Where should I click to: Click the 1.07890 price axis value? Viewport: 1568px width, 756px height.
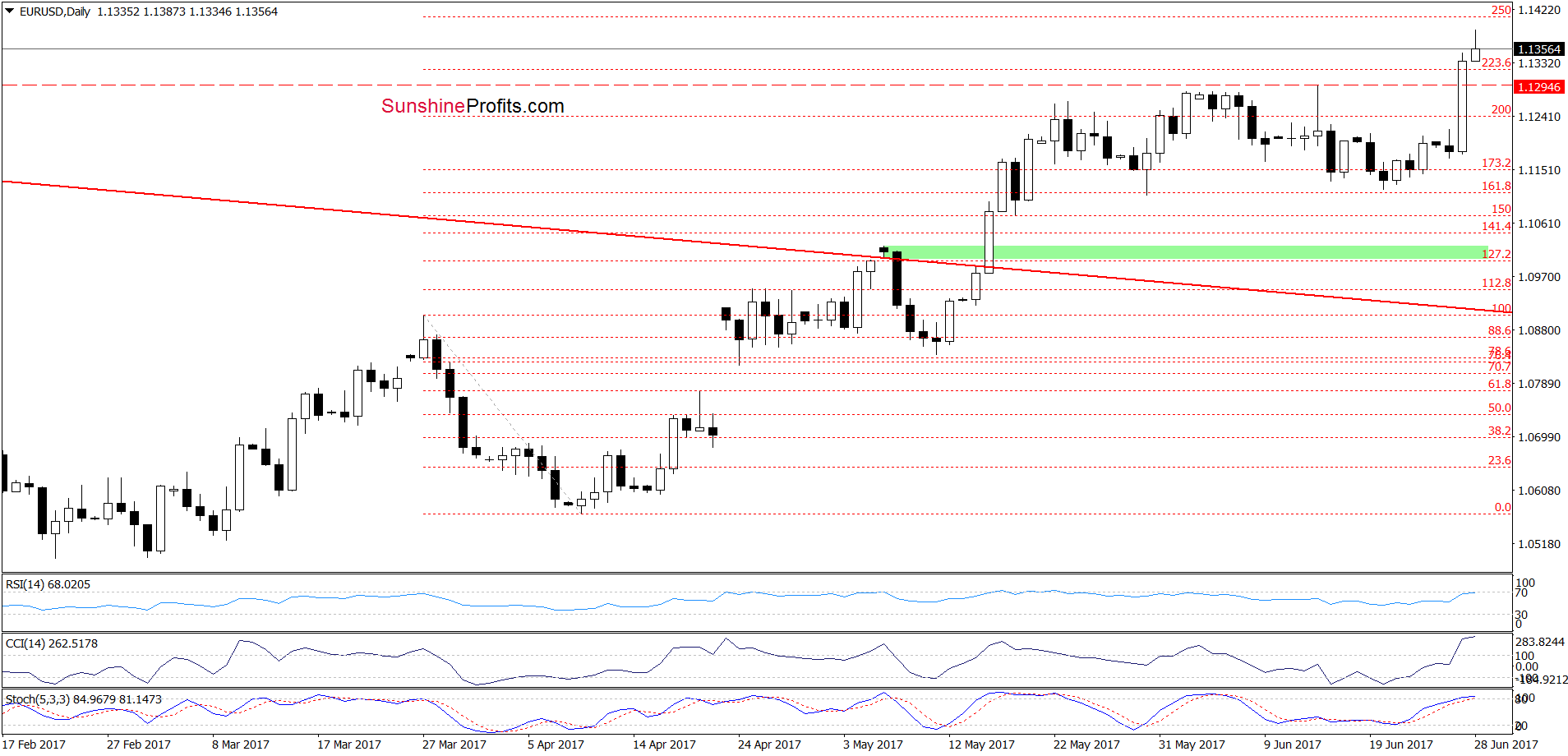click(x=1538, y=384)
